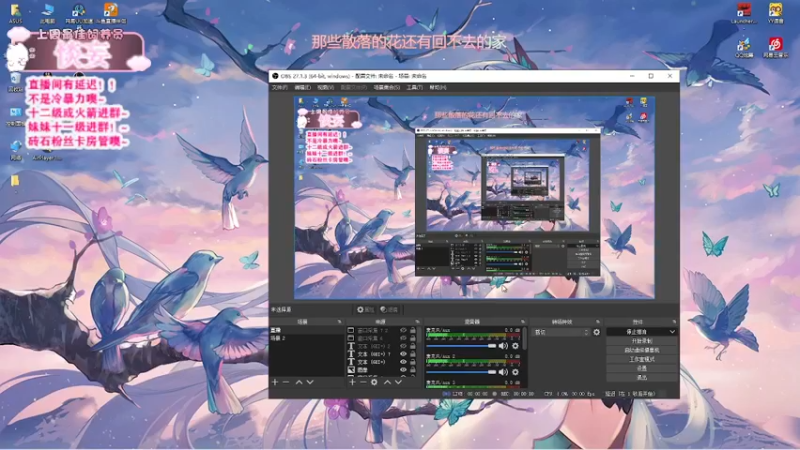Open the 视图(V) menu

[x=325, y=88]
